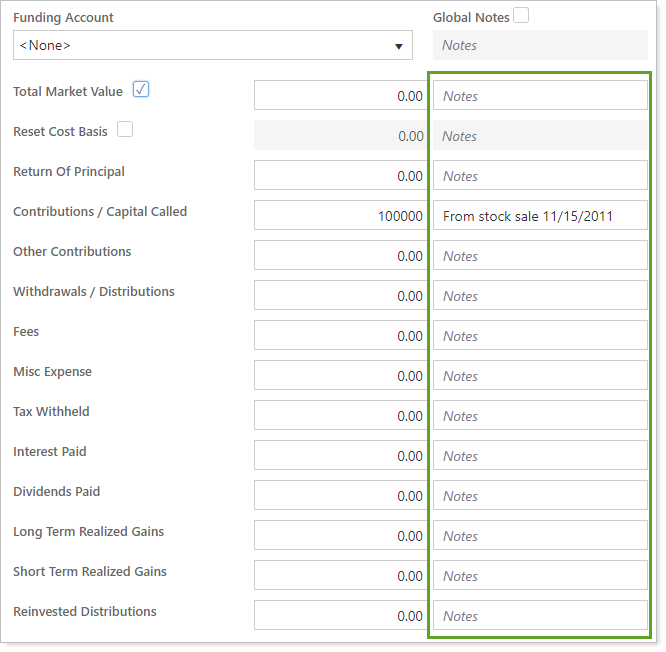Select the Long Term Realized Gains amount field

pos(340,536)
